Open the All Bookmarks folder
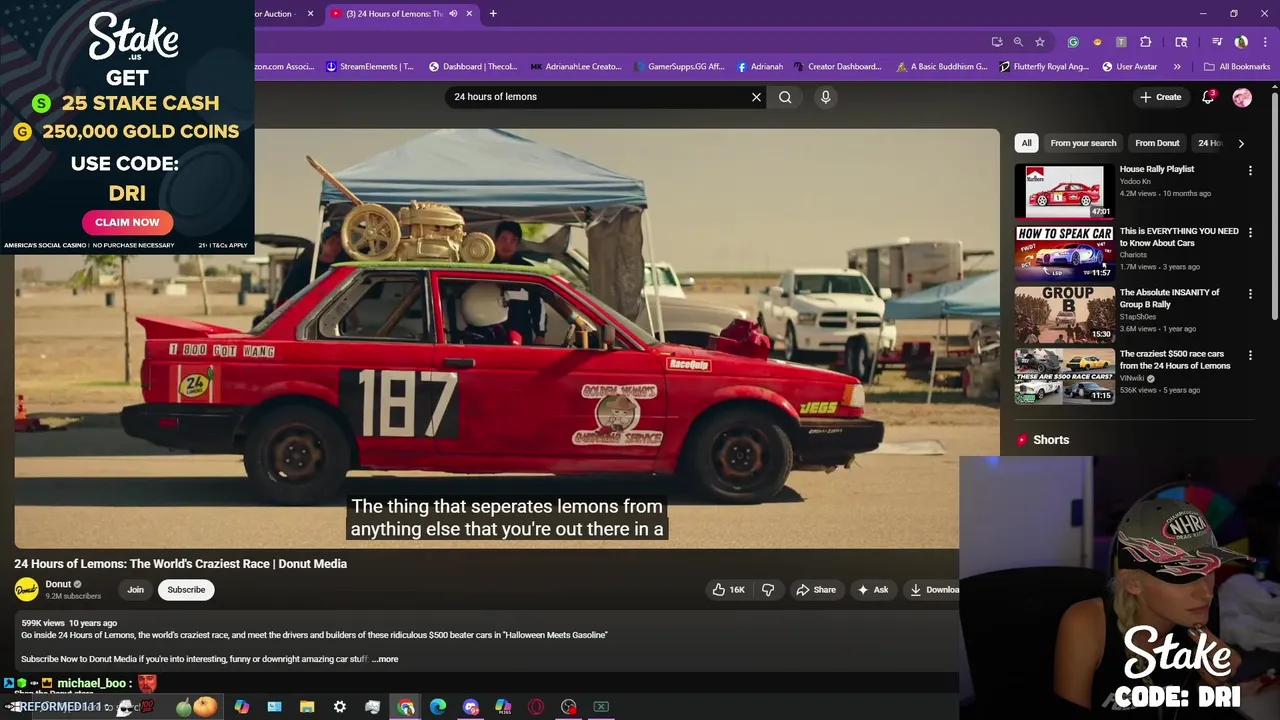This screenshot has width=1280, height=720. (1237, 67)
